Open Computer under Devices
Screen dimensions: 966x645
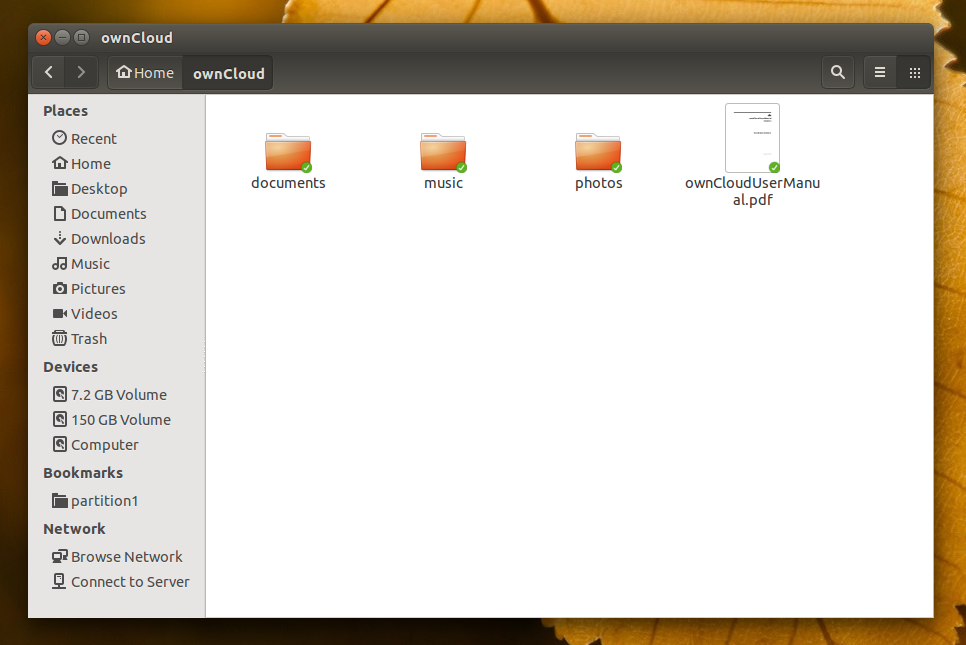pos(104,444)
